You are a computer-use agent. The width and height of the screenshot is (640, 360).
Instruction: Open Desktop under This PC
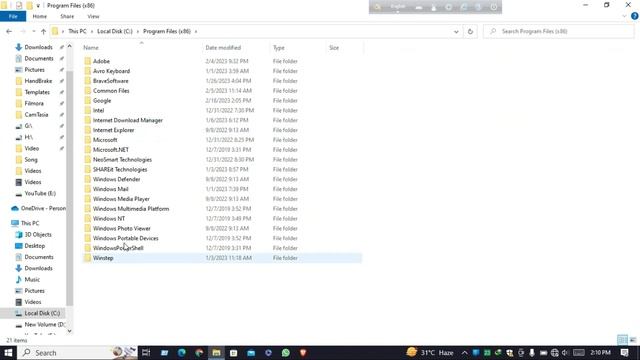click(35, 246)
